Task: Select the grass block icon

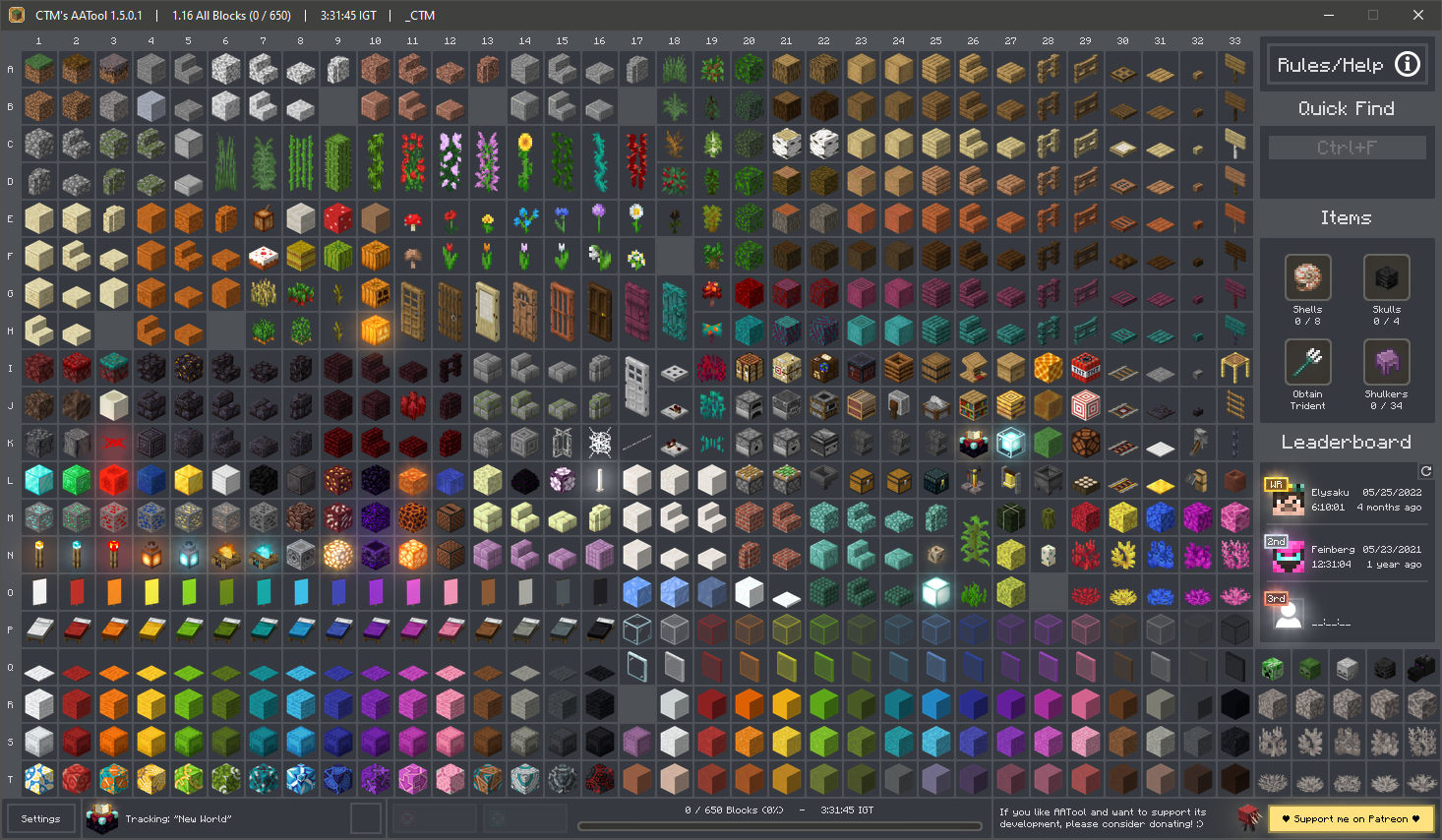Action: pos(38,69)
